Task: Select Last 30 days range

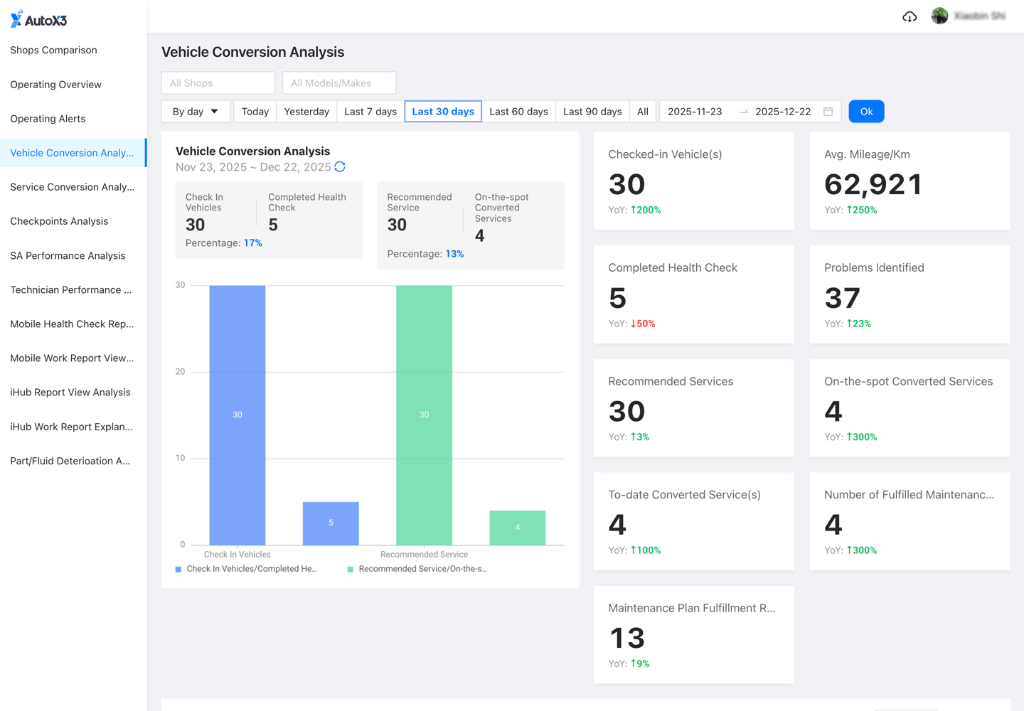Action: pyautogui.click(x=443, y=112)
